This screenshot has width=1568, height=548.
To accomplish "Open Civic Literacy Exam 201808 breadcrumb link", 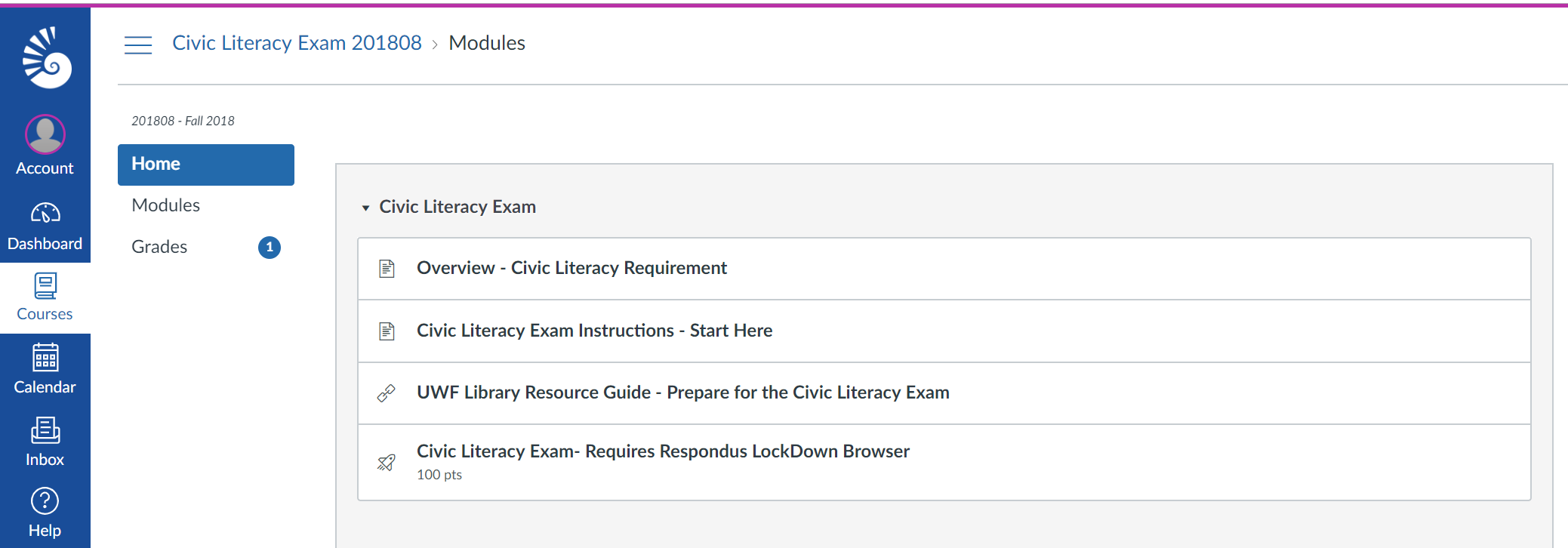I will coord(297,43).
